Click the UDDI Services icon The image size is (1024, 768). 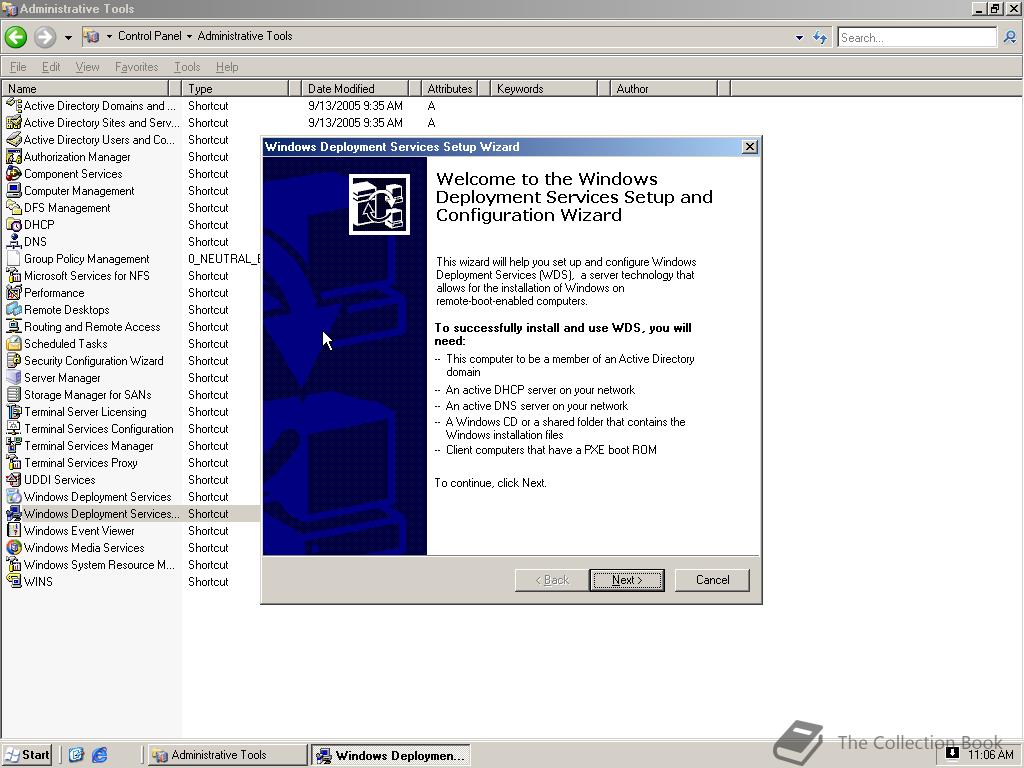pyautogui.click(x=14, y=479)
